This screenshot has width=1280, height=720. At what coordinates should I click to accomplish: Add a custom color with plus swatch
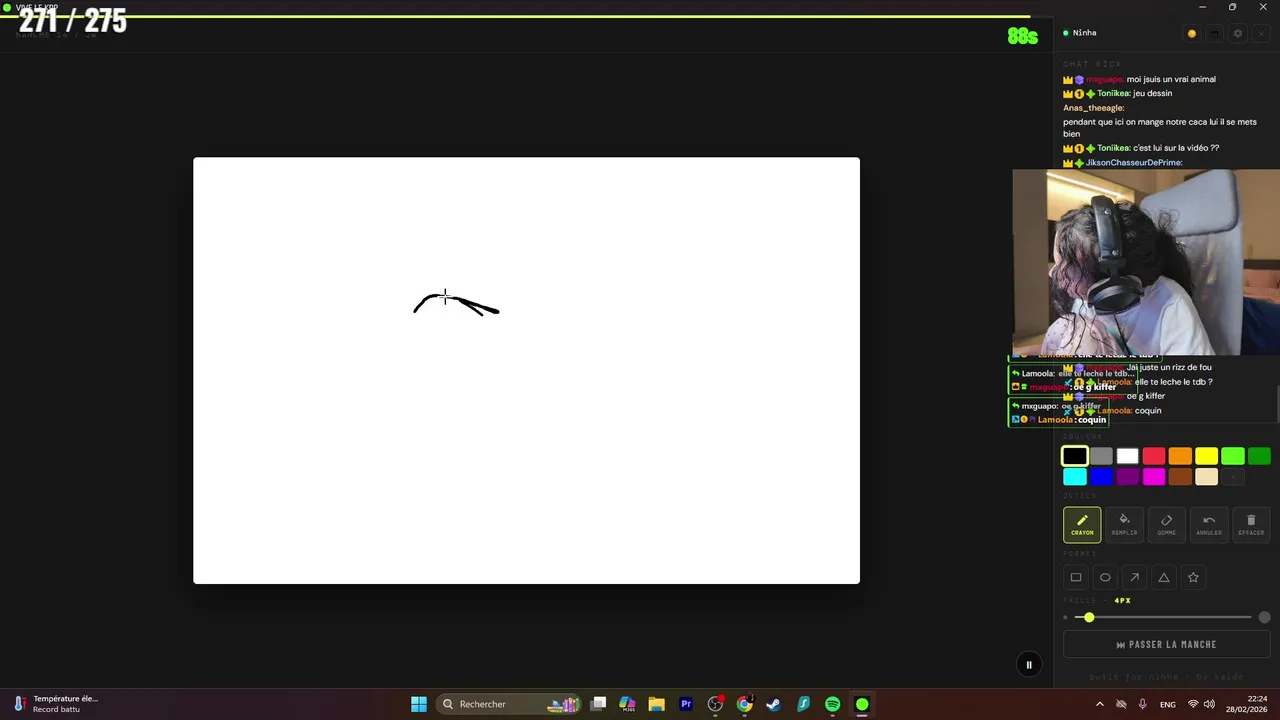click(1233, 477)
